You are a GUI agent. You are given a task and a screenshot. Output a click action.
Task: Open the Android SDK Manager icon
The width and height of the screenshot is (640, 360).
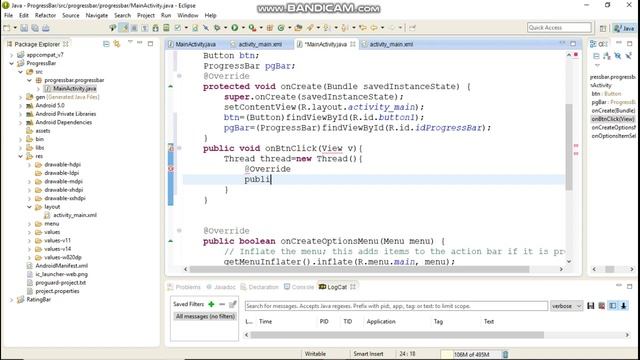tap(156, 28)
